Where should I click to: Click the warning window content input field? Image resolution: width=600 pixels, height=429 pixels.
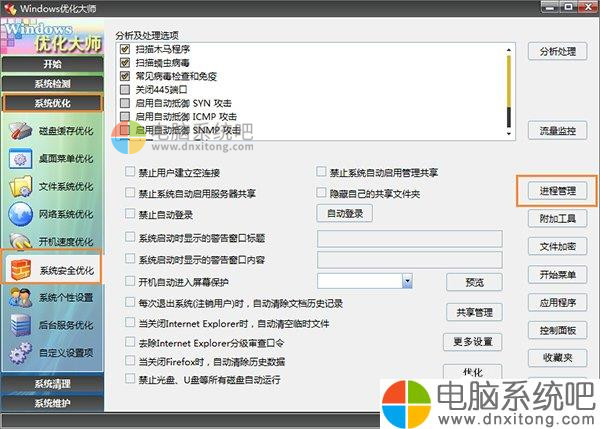[x=410, y=260]
